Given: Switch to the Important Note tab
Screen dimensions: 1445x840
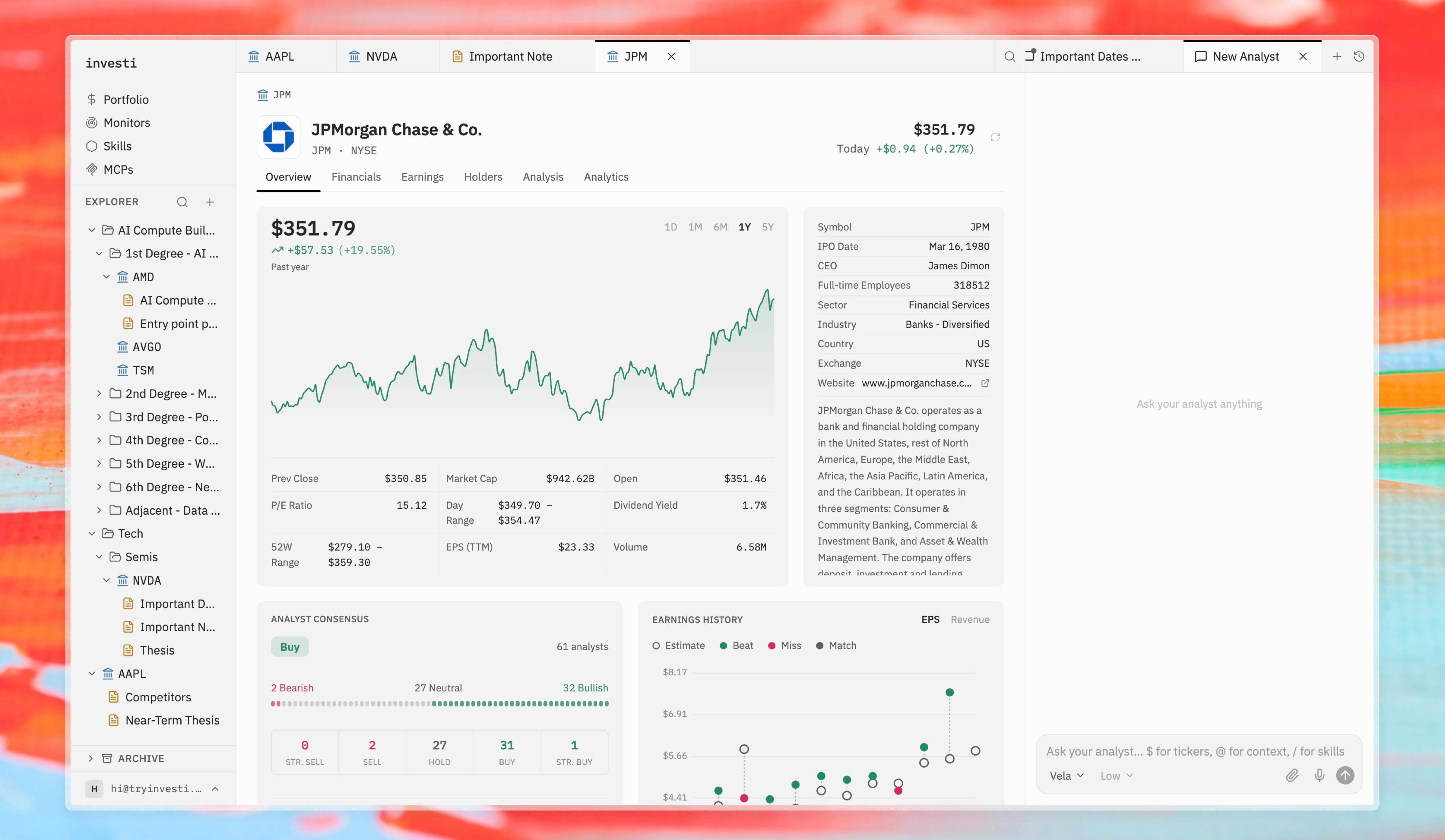Looking at the screenshot, I should [517, 56].
